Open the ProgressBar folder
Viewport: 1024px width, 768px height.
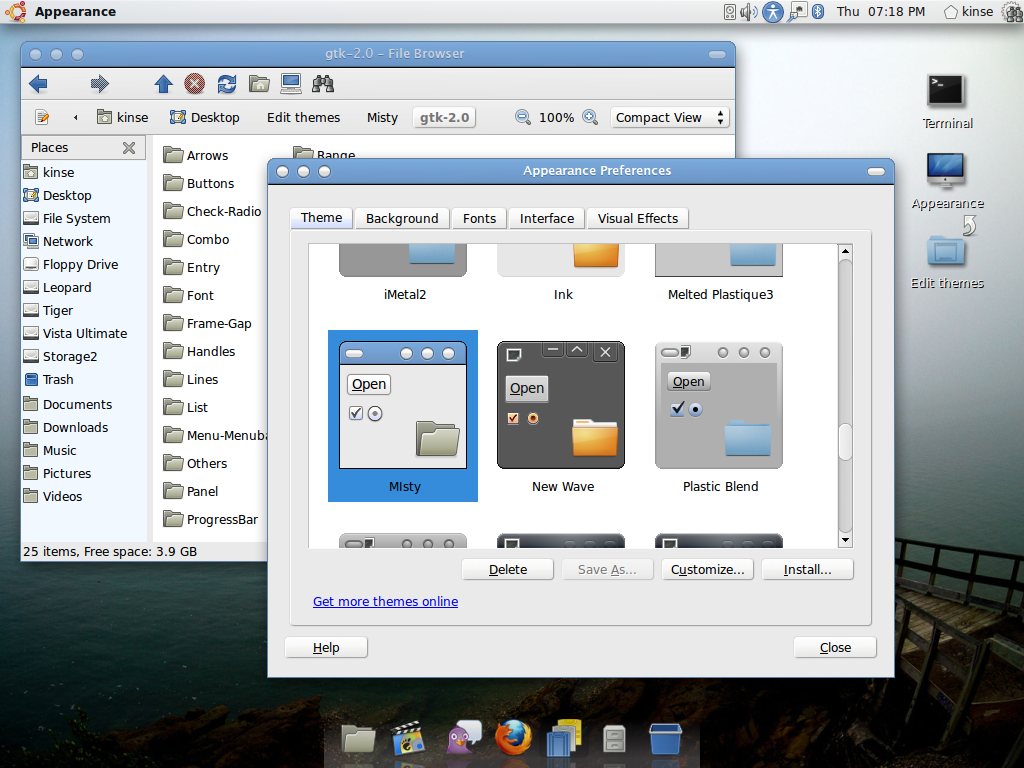pyautogui.click(x=211, y=520)
